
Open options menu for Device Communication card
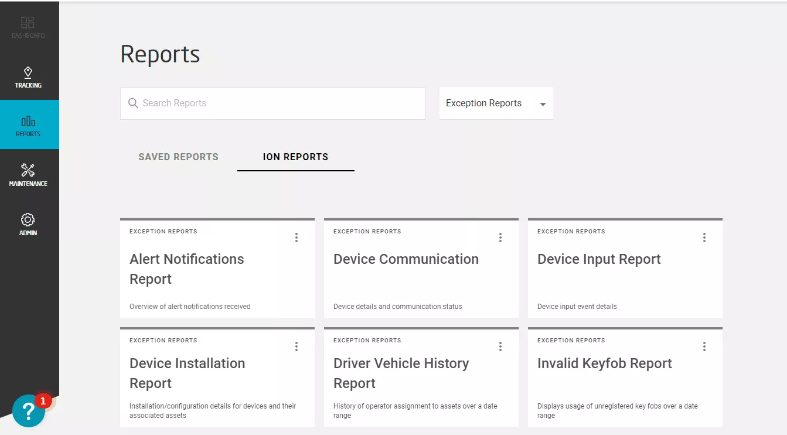coord(500,237)
